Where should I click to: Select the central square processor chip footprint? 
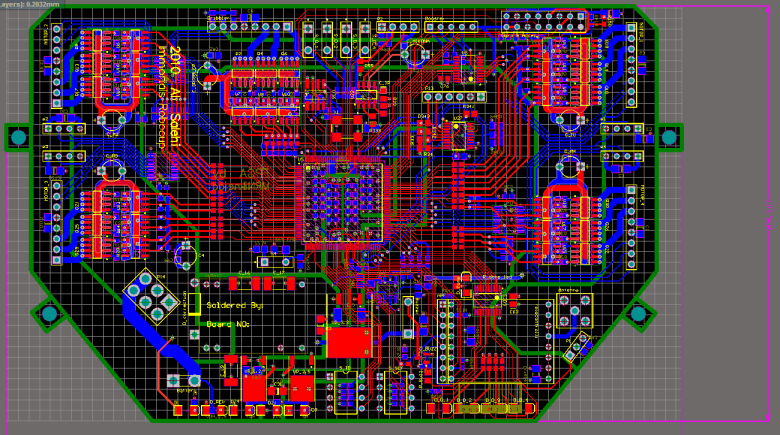343,203
